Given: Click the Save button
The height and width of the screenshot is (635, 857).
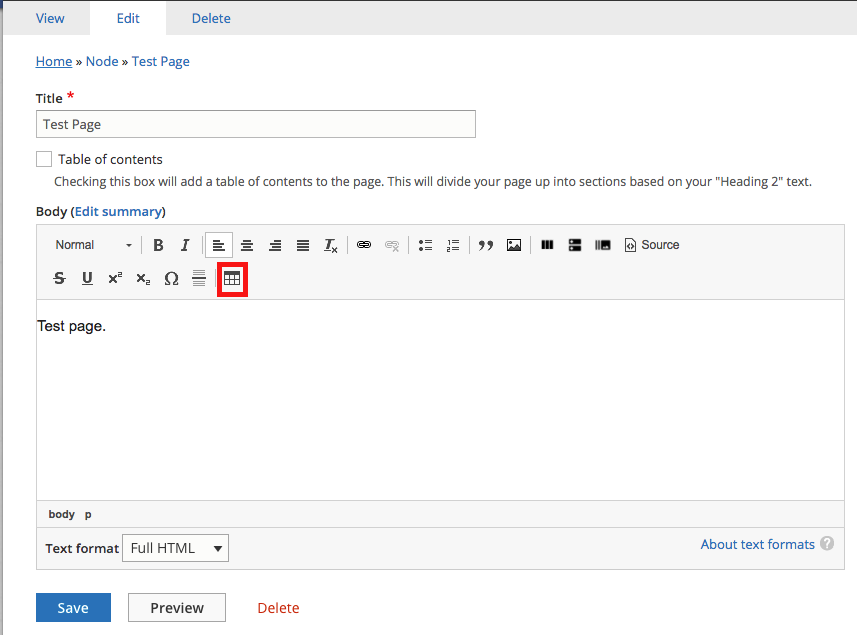Looking at the screenshot, I should pyautogui.click(x=73, y=607).
